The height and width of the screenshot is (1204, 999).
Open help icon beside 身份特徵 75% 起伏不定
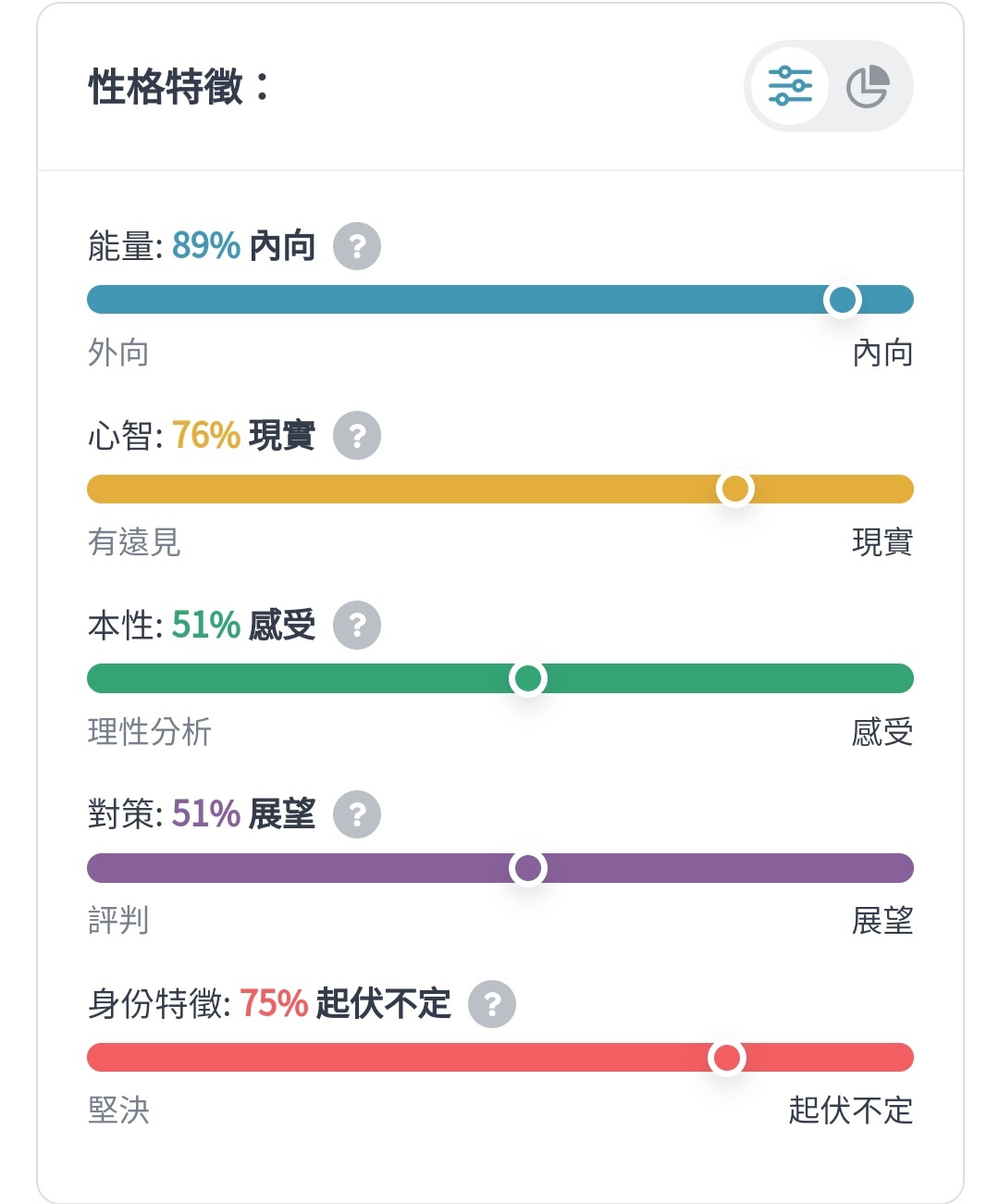click(x=492, y=1004)
